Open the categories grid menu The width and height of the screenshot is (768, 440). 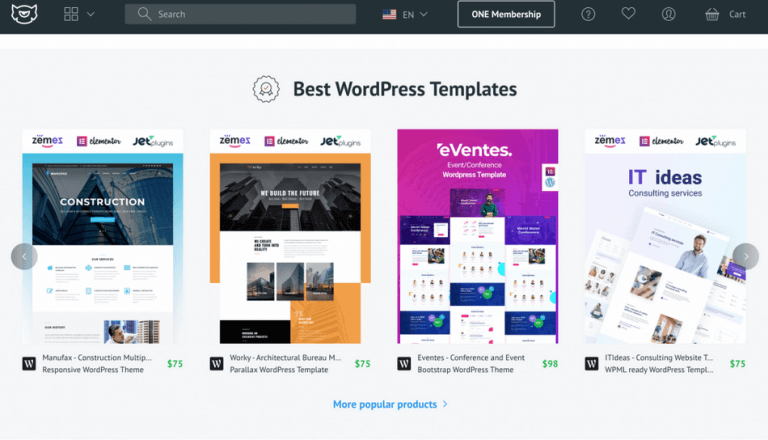(x=79, y=14)
